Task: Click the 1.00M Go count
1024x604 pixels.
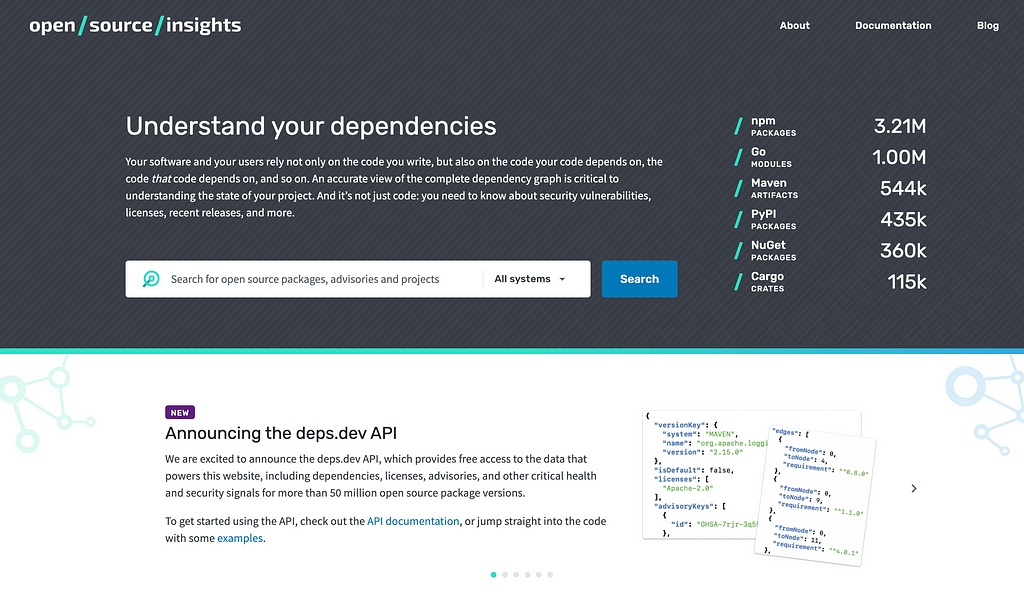Action: pyautogui.click(x=899, y=157)
